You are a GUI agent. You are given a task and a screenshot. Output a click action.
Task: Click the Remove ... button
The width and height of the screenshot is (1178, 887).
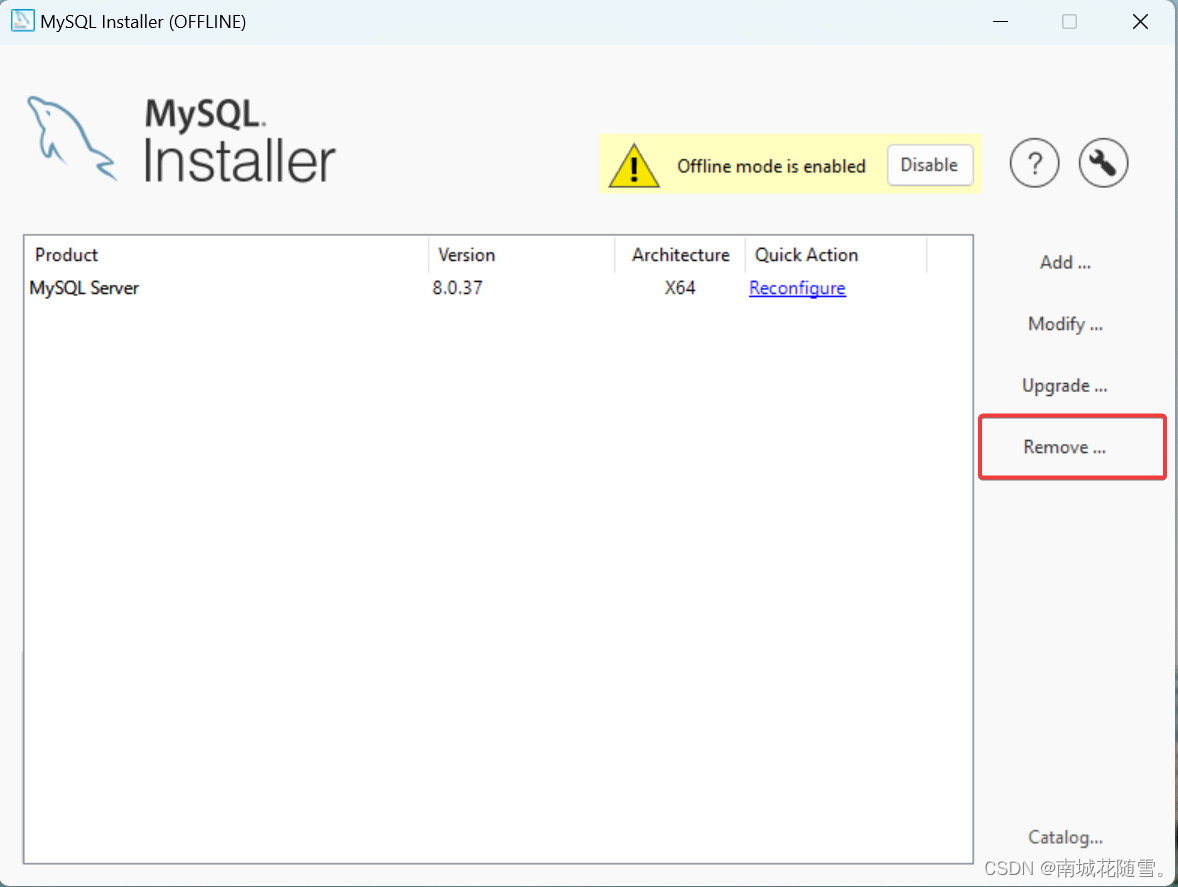coord(1065,447)
